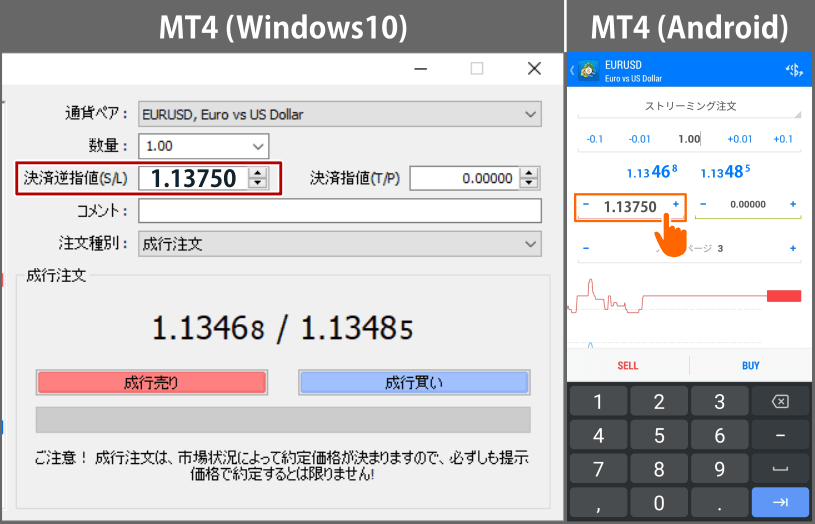Open the 注文種別 成行注文 dropdown

point(339,244)
